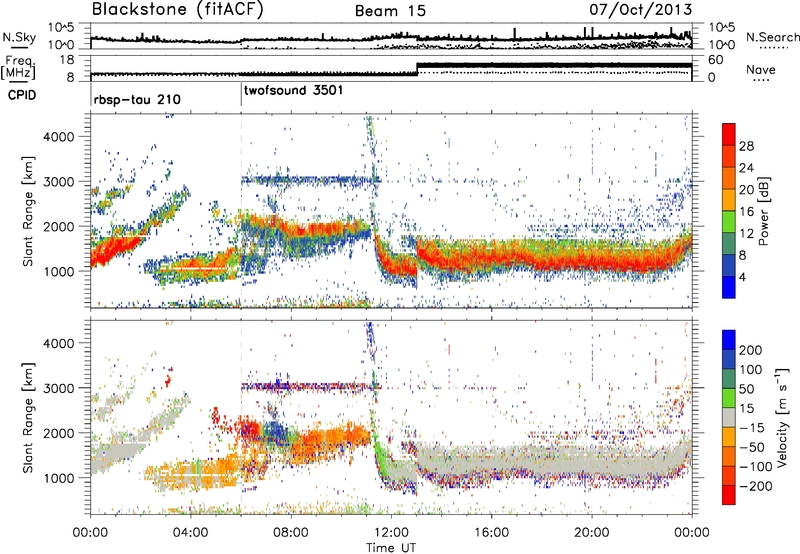
Task: Click the '60' Nave axis tick
Action: pos(716,60)
